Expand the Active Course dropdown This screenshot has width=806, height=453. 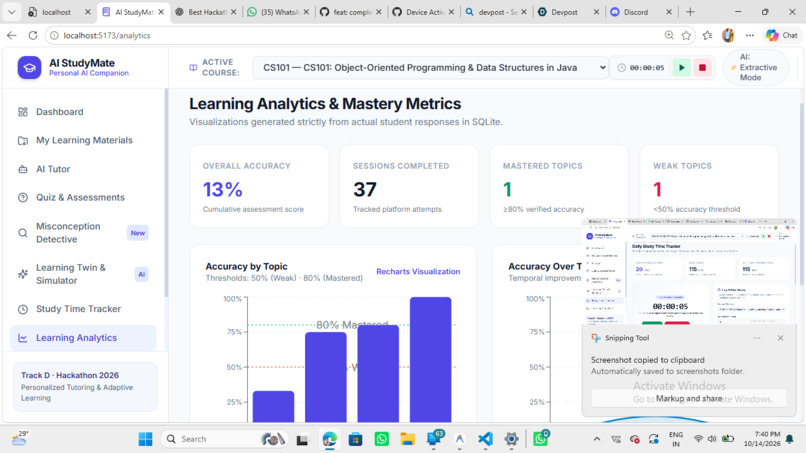[430, 68]
